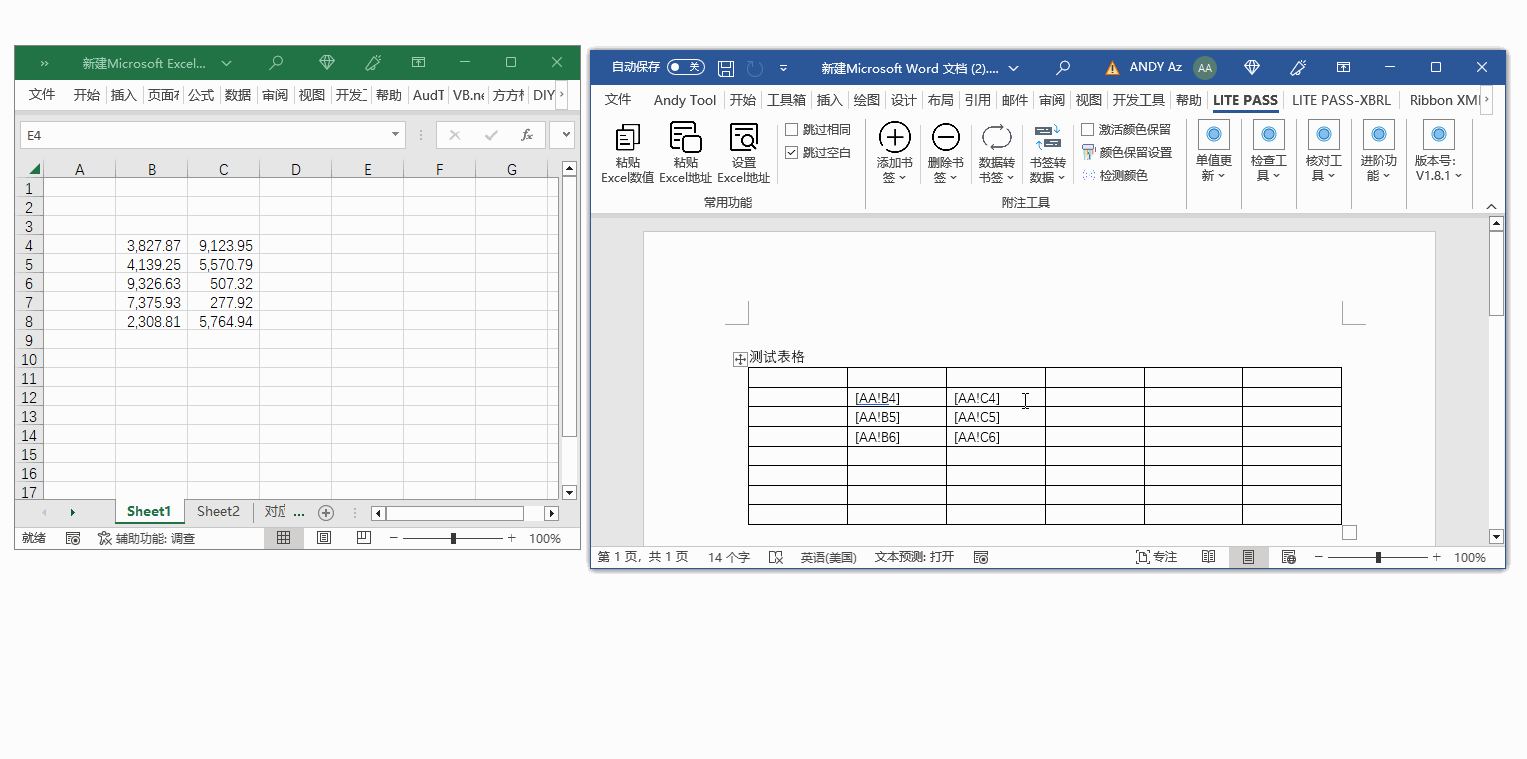Image resolution: width=1527 pixels, height=759 pixels.
Task: Click the Paste Excel 数值 icon
Action: [628, 138]
